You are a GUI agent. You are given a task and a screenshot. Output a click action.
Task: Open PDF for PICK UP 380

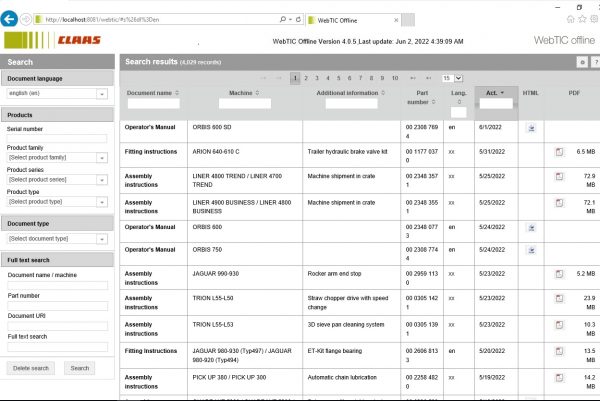[x=559, y=378]
